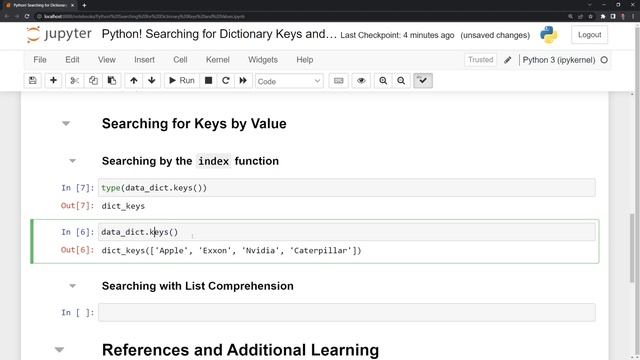Zoom out magnifier minus icon
640x360 pixels.
401,81
